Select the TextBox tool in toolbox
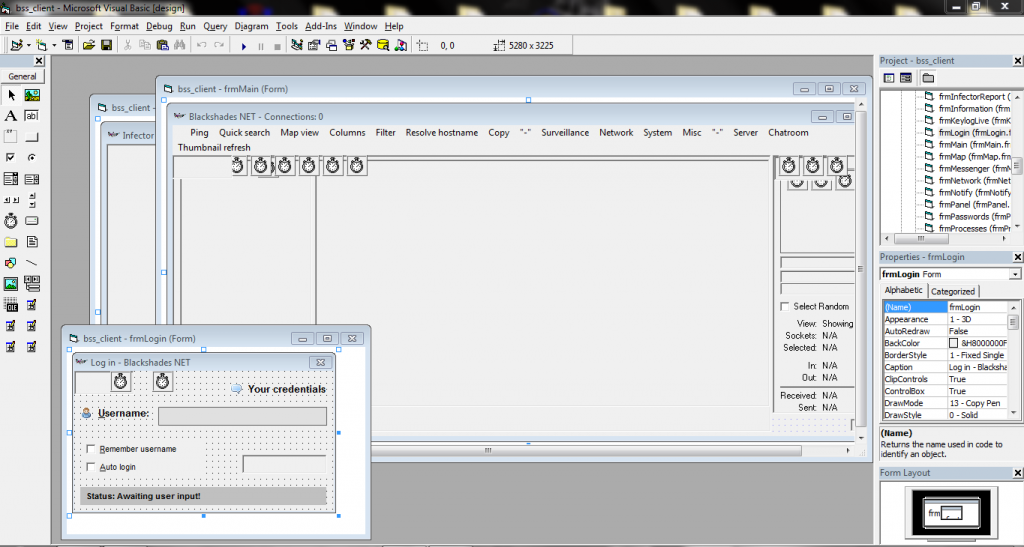Viewport: 1024px width, 547px height. [32, 116]
